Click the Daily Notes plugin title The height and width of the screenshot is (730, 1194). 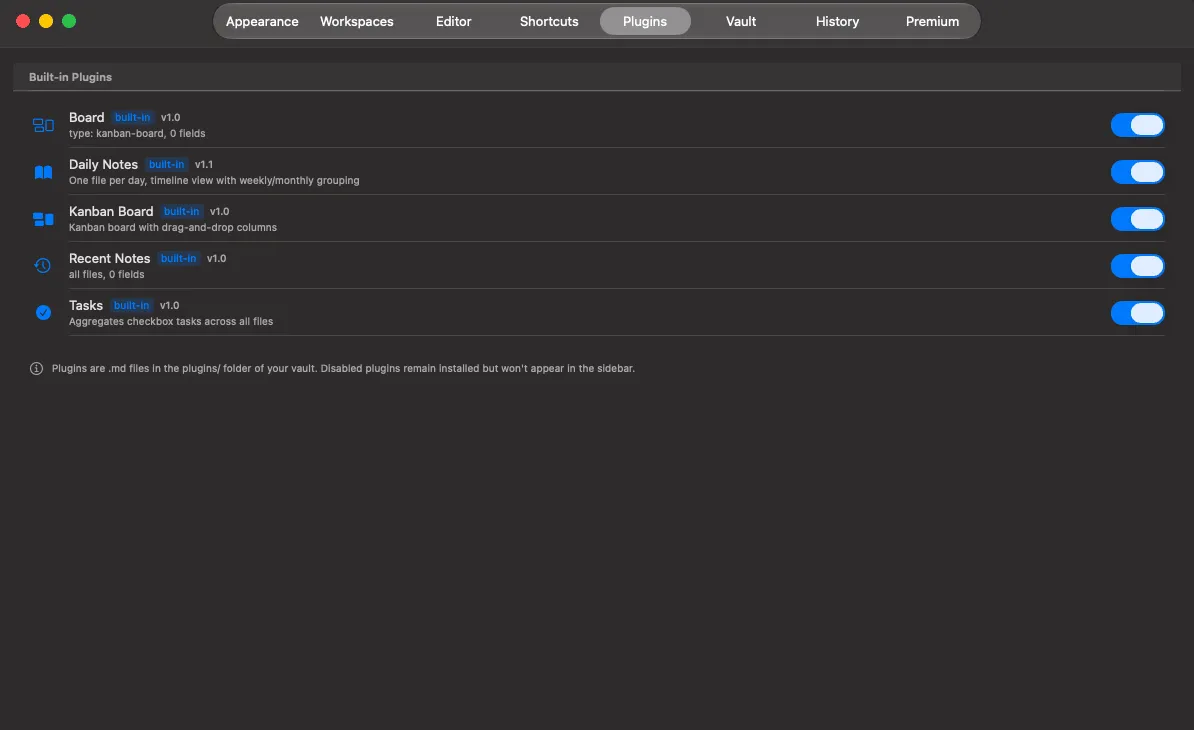click(104, 164)
